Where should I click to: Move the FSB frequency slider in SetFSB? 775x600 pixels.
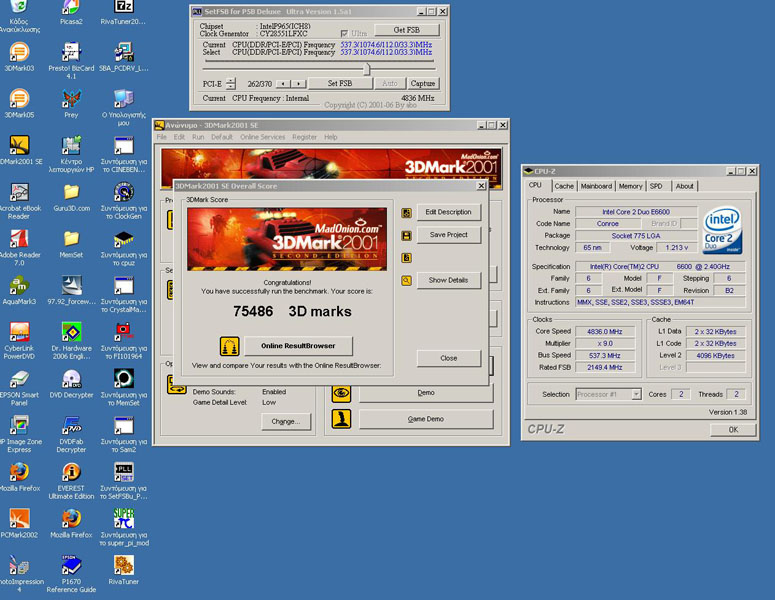[x=366, y=69]
